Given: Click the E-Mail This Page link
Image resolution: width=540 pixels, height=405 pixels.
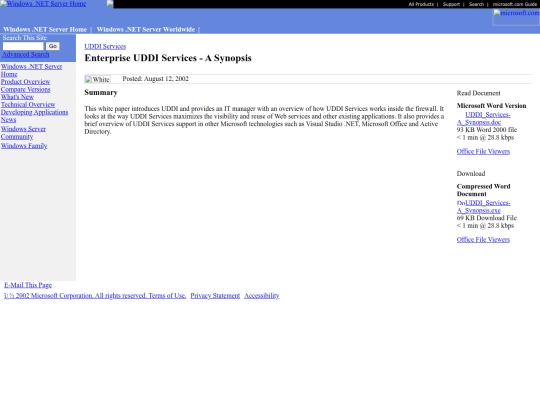Looking at the screenshot, I should pos(28,285).
